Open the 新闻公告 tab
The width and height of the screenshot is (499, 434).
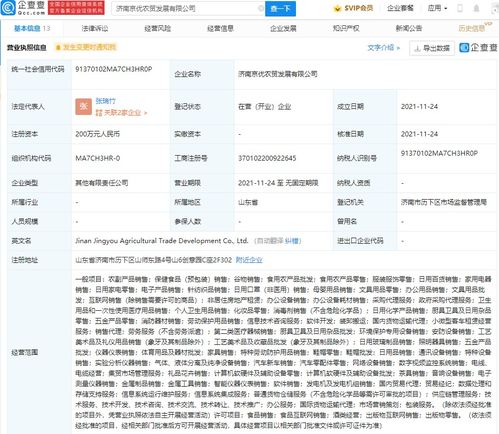(x=409, y=29)
